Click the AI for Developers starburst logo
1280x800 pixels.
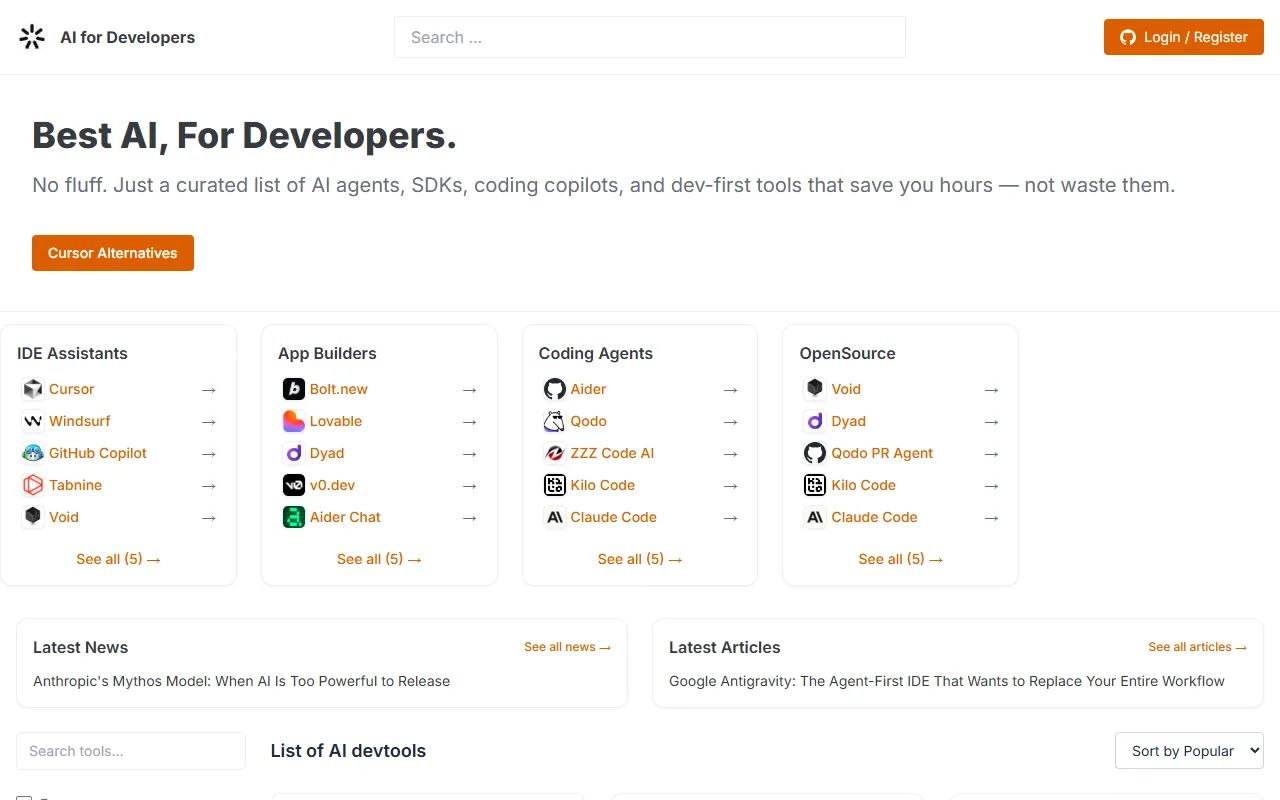coord(32,37)
